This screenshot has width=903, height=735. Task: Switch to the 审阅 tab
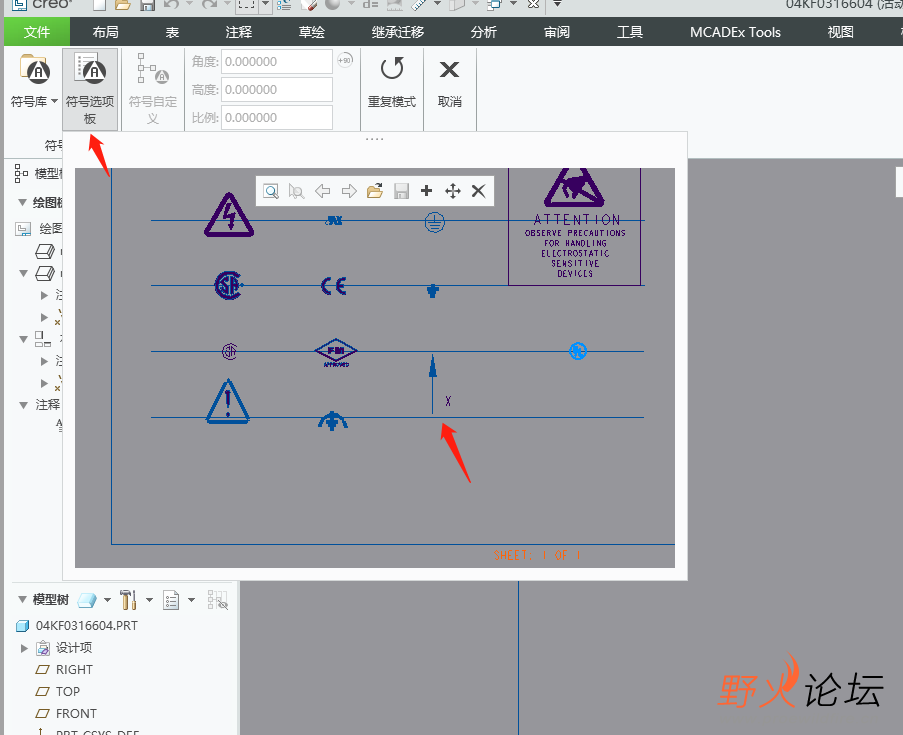pos(557,32)
